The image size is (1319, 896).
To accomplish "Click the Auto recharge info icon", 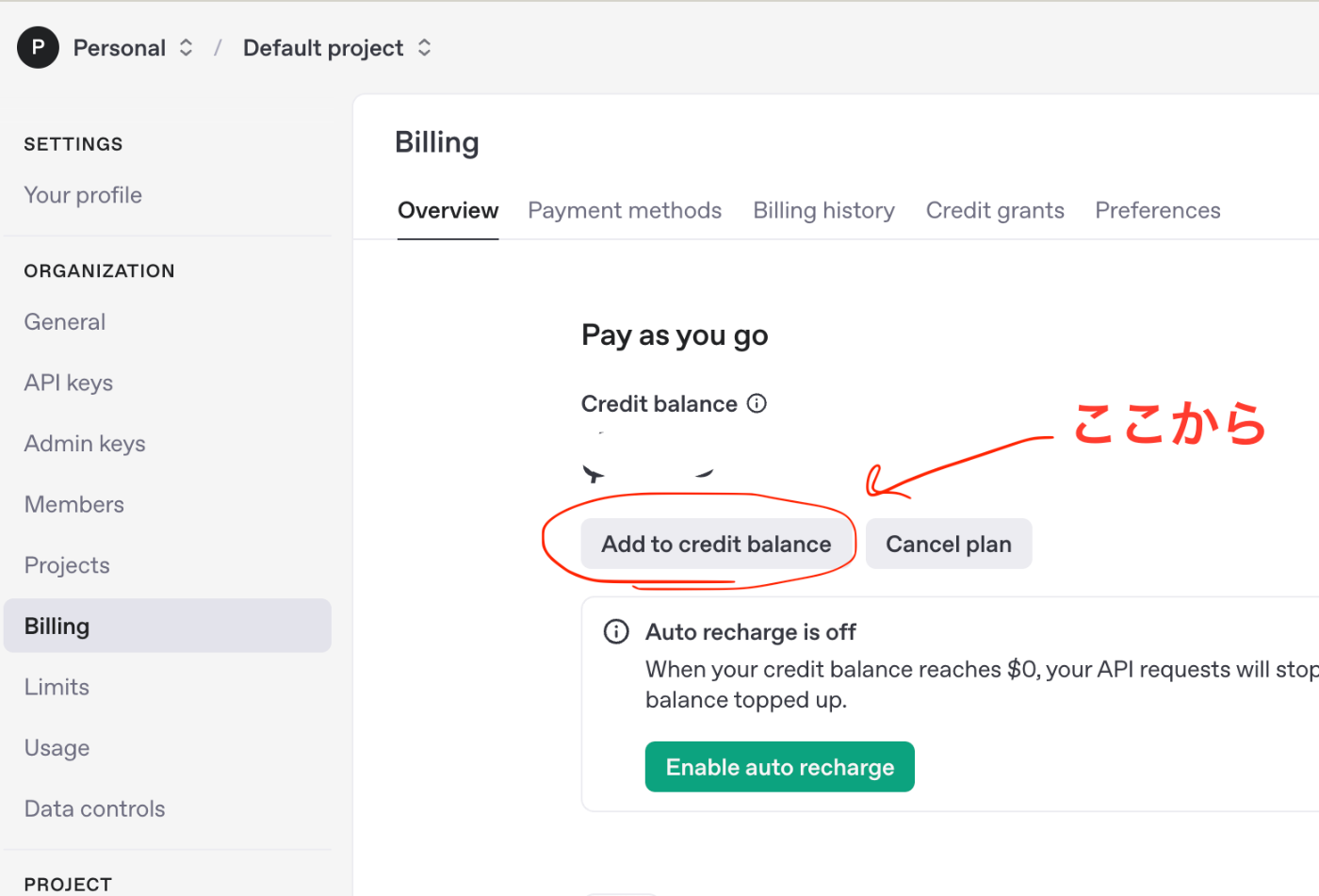I will pos(616,631).
